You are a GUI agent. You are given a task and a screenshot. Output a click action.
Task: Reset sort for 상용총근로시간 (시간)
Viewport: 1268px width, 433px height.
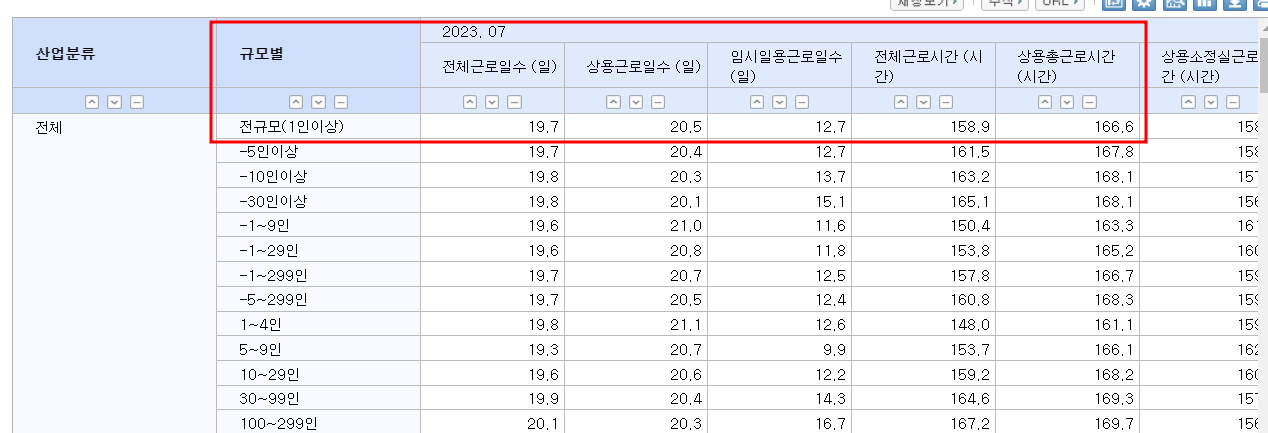tap(1091, 101)
